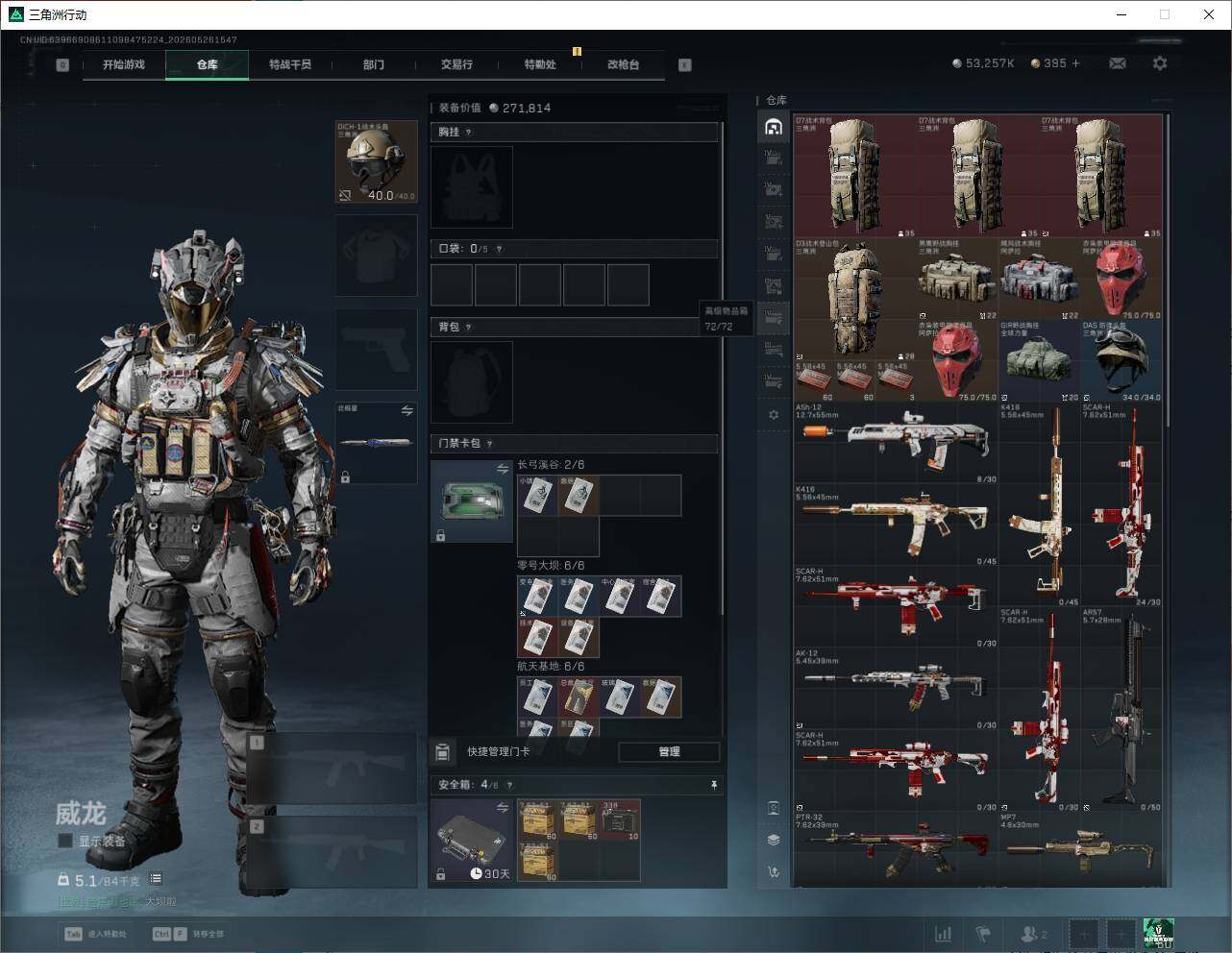Open the 特勤处 tab
The image size is (1232, 953).
pos(540,64)
